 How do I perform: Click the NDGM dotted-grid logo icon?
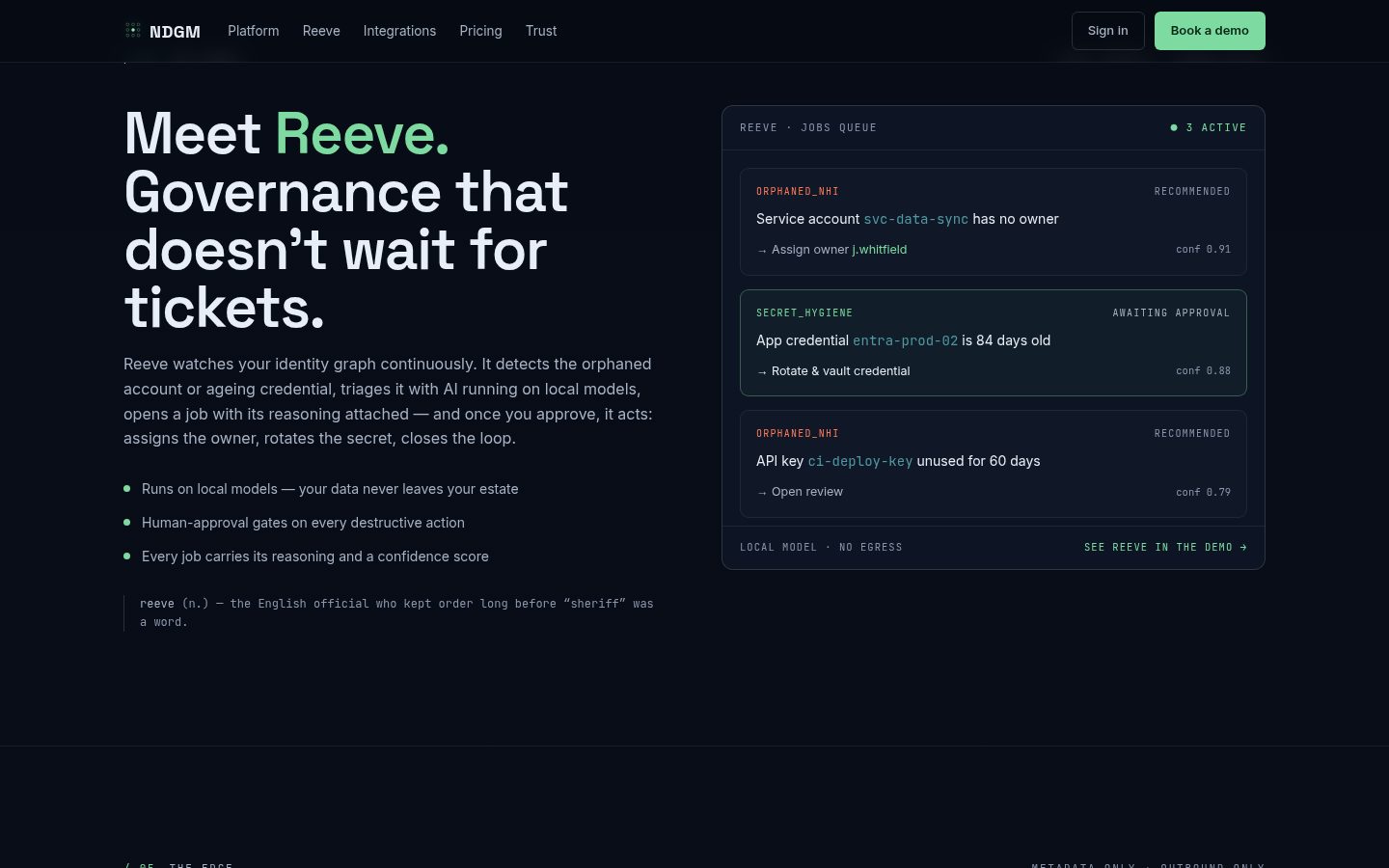pyautogui.click(x=133, y=31)
